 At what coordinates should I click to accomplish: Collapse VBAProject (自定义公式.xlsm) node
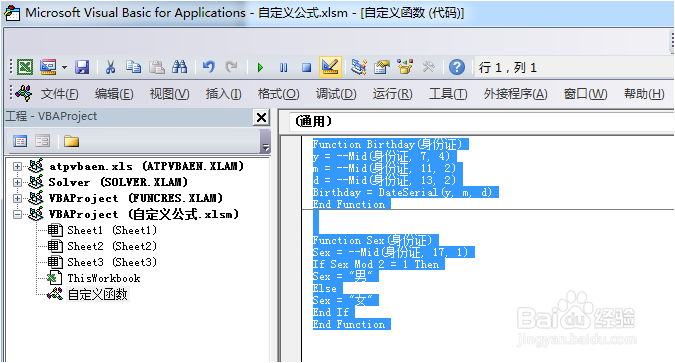pos(17,214)
